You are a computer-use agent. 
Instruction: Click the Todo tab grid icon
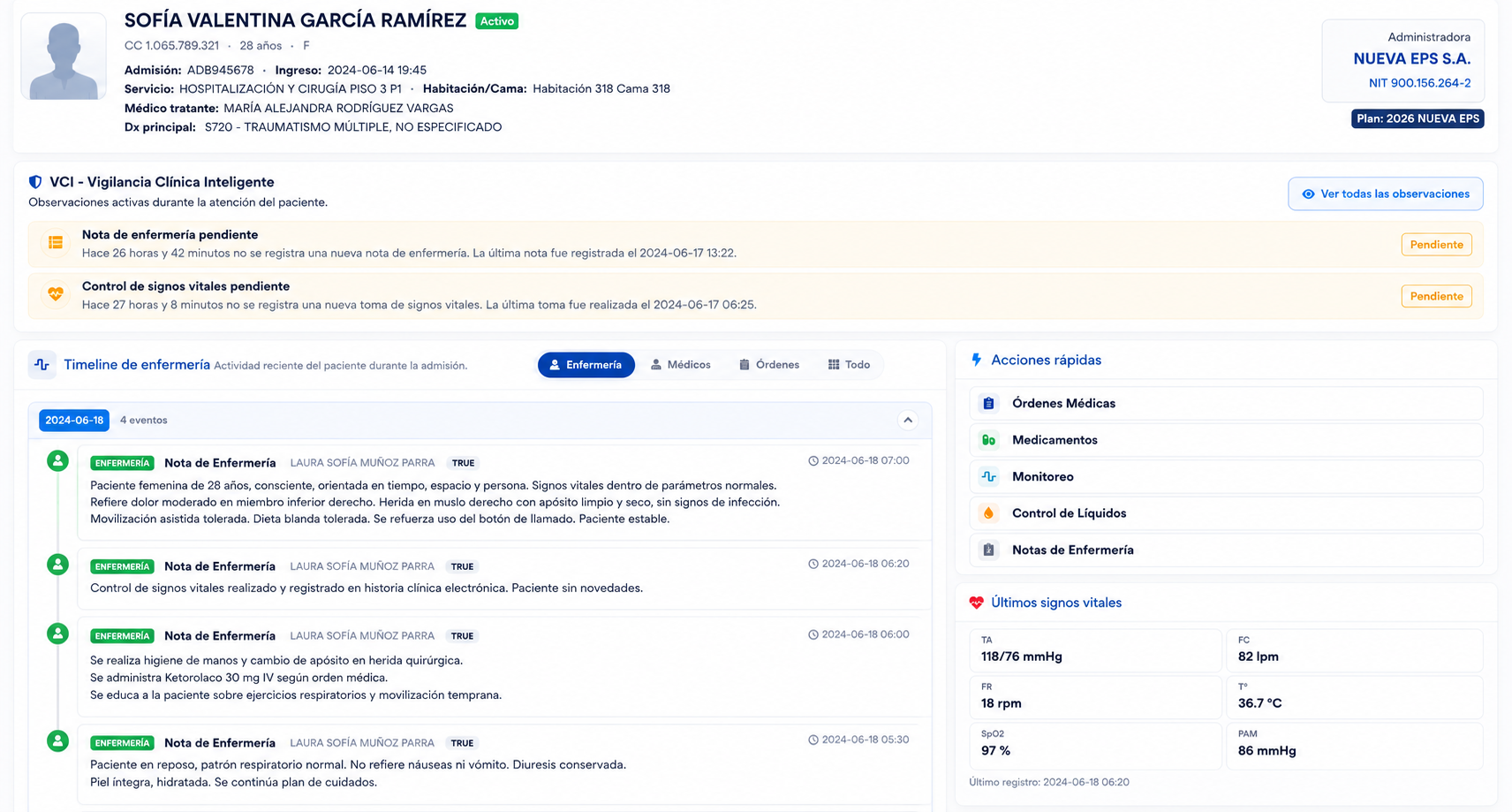click(x=834, y=365)
